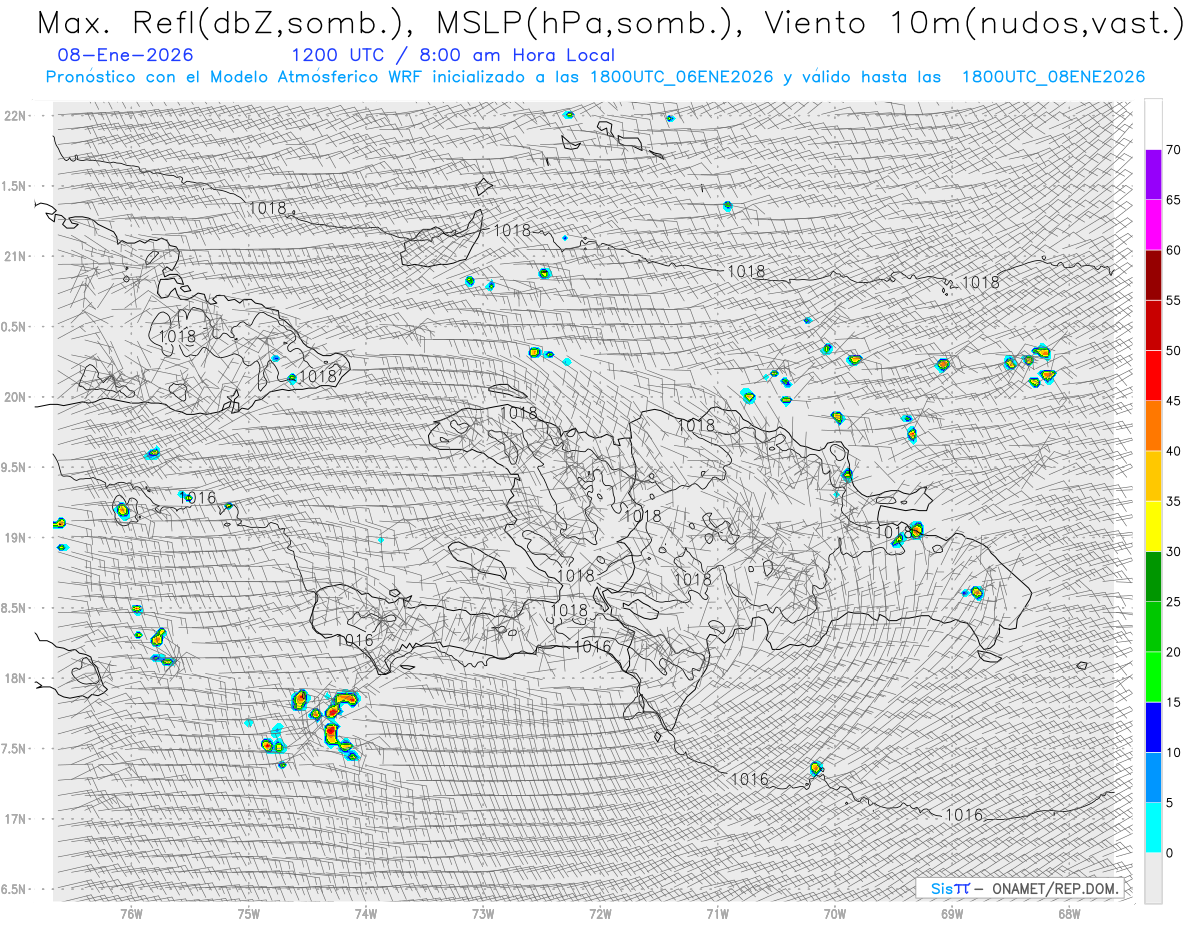Click the colorbar '30' tick value
The height and width of the screenshot is (927, 1200).
click(1173, 552)
